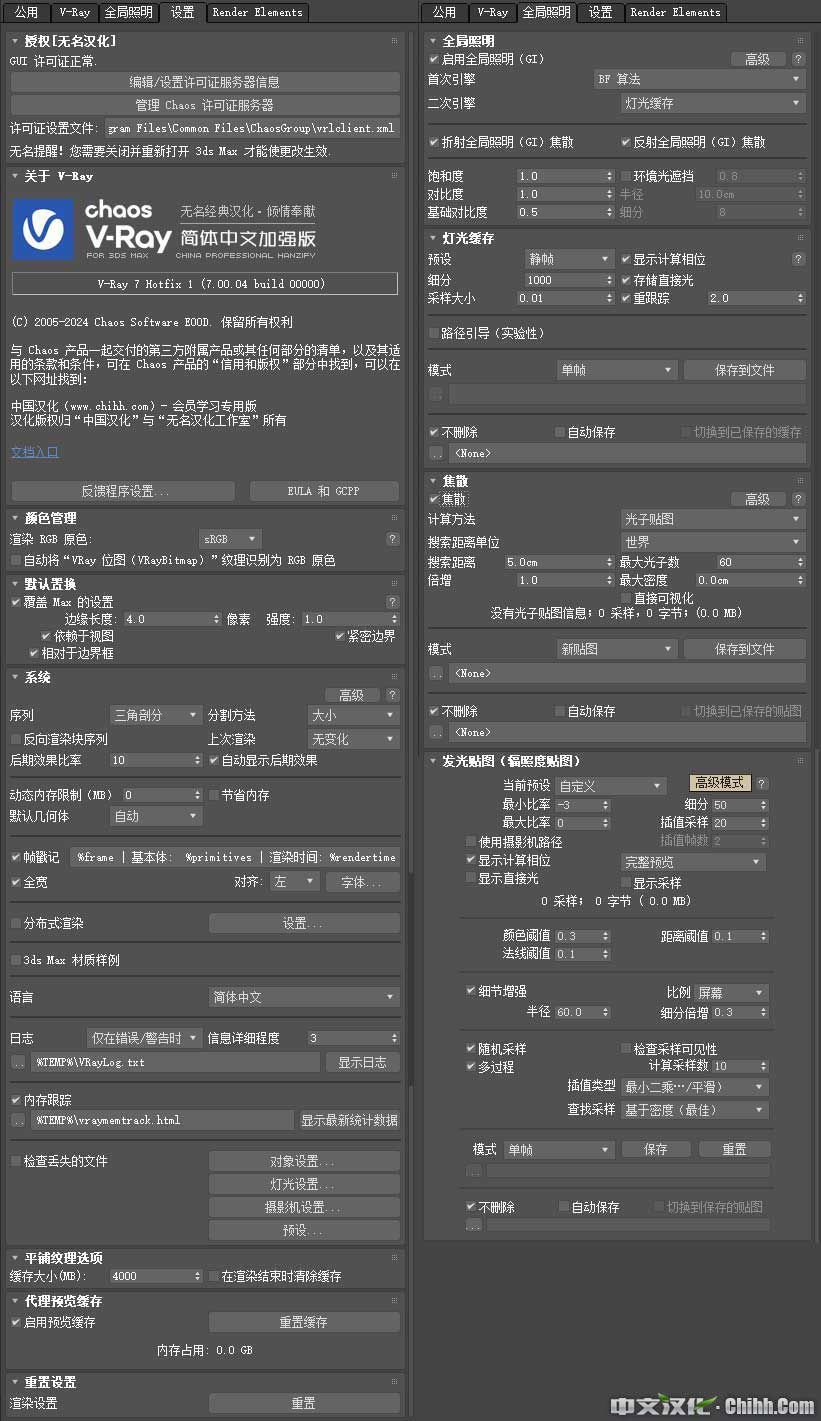Click the help '?' button in 全局照明 rollout
This screenshot has height=1421, width=821.
click(798, 60)
